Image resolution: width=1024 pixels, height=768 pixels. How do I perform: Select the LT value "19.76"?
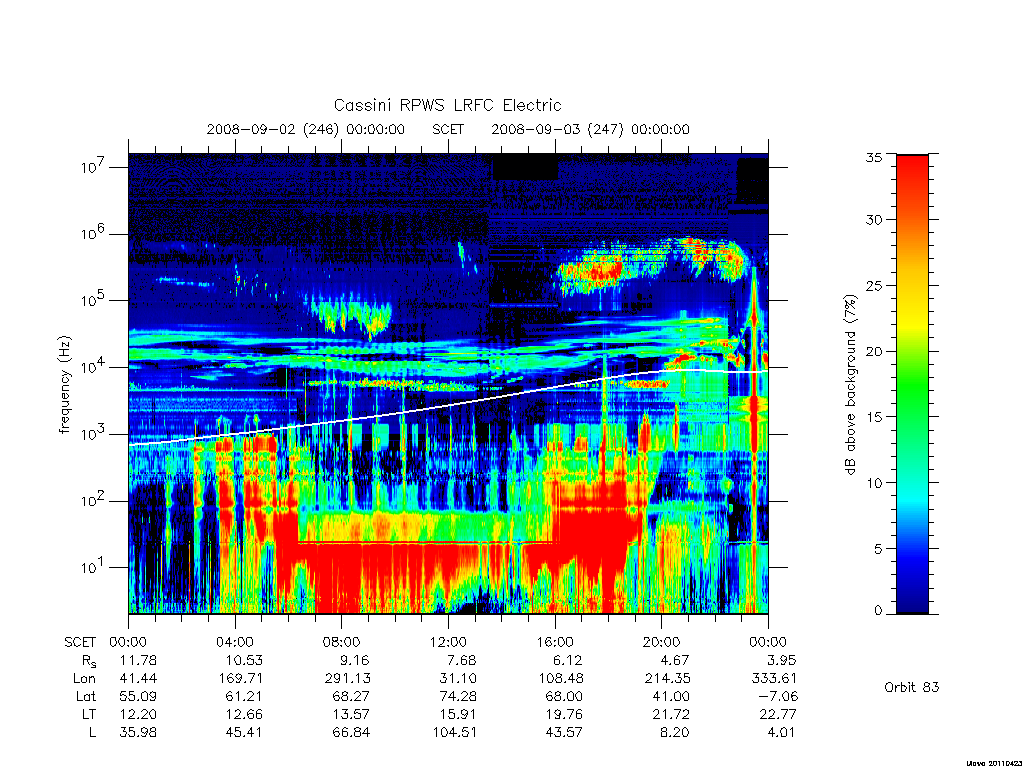coord(564,714)
